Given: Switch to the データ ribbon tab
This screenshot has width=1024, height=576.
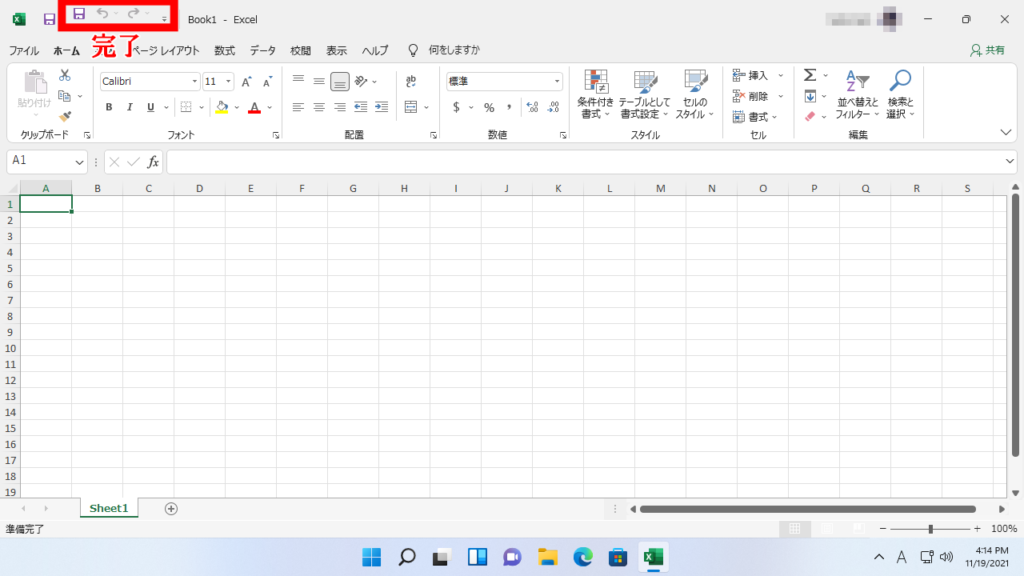Looking at the screenshot, I should coord(263,50).
